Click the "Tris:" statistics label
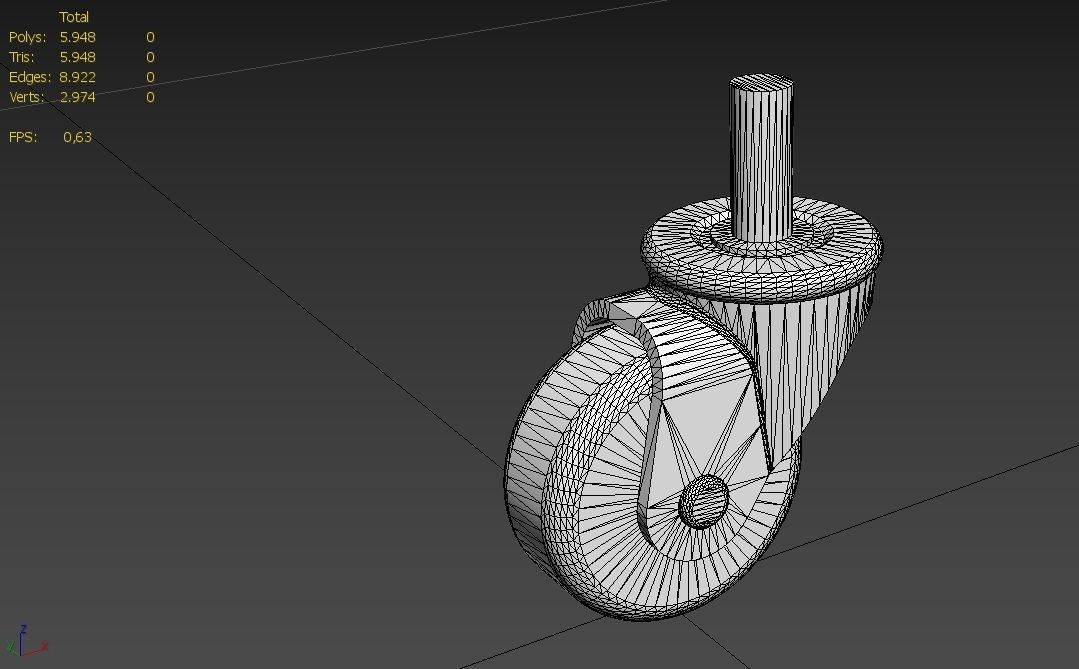 tap(21, 57)
